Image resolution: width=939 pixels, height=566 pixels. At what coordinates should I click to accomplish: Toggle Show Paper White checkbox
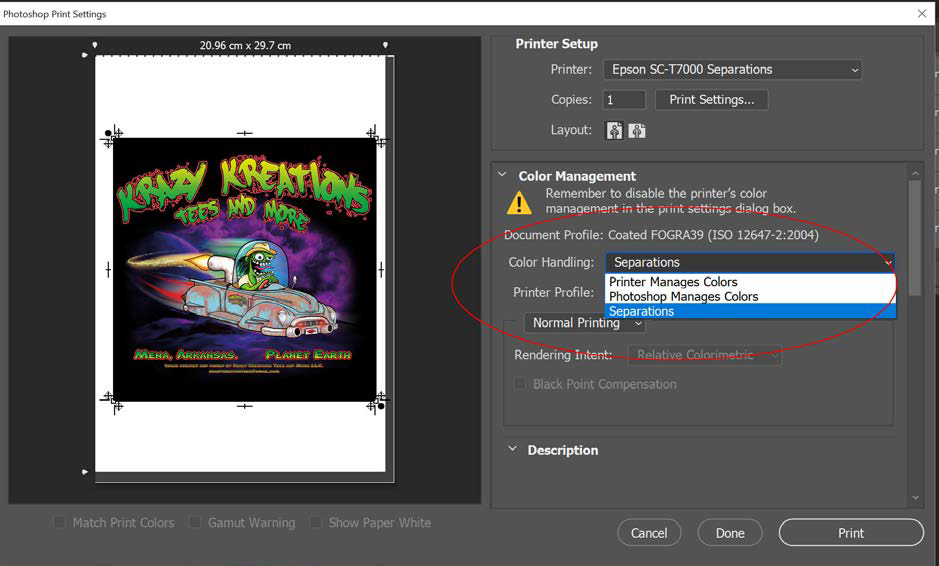316,522
